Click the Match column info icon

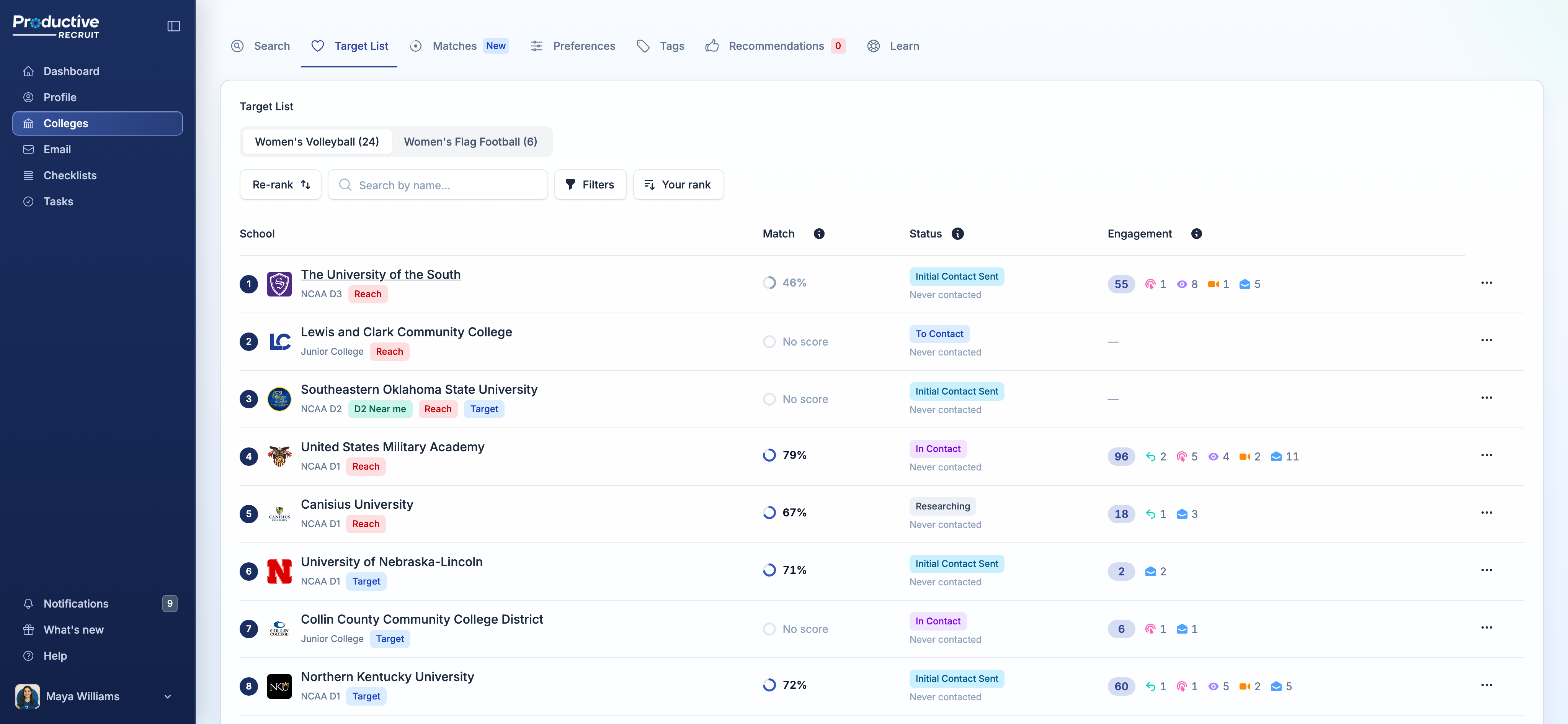(x=819, y=234)
